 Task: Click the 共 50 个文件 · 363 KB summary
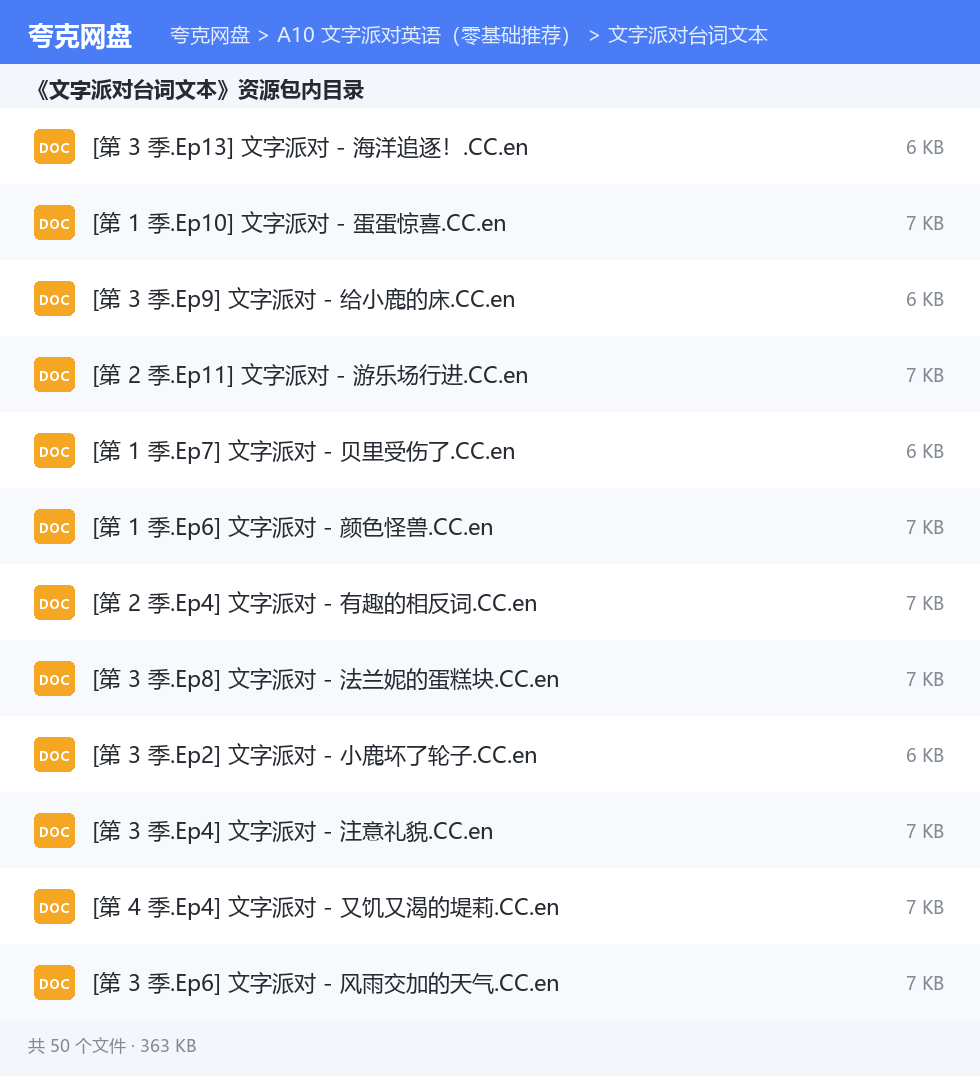coord(112,1046)
